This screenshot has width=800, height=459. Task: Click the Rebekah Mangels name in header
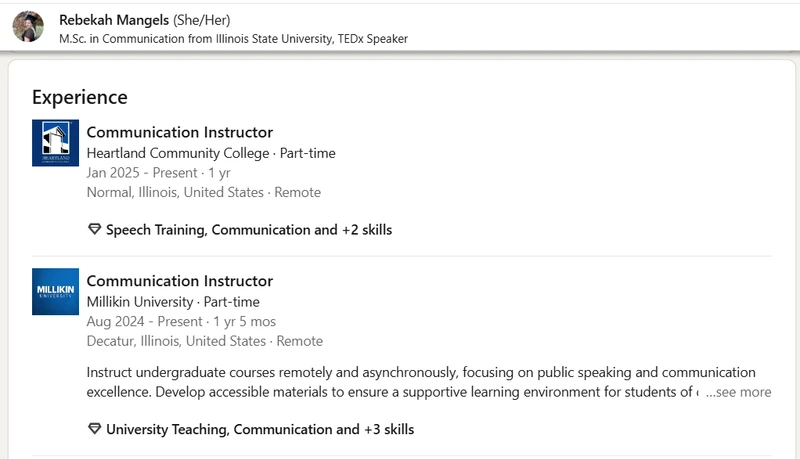114,20
